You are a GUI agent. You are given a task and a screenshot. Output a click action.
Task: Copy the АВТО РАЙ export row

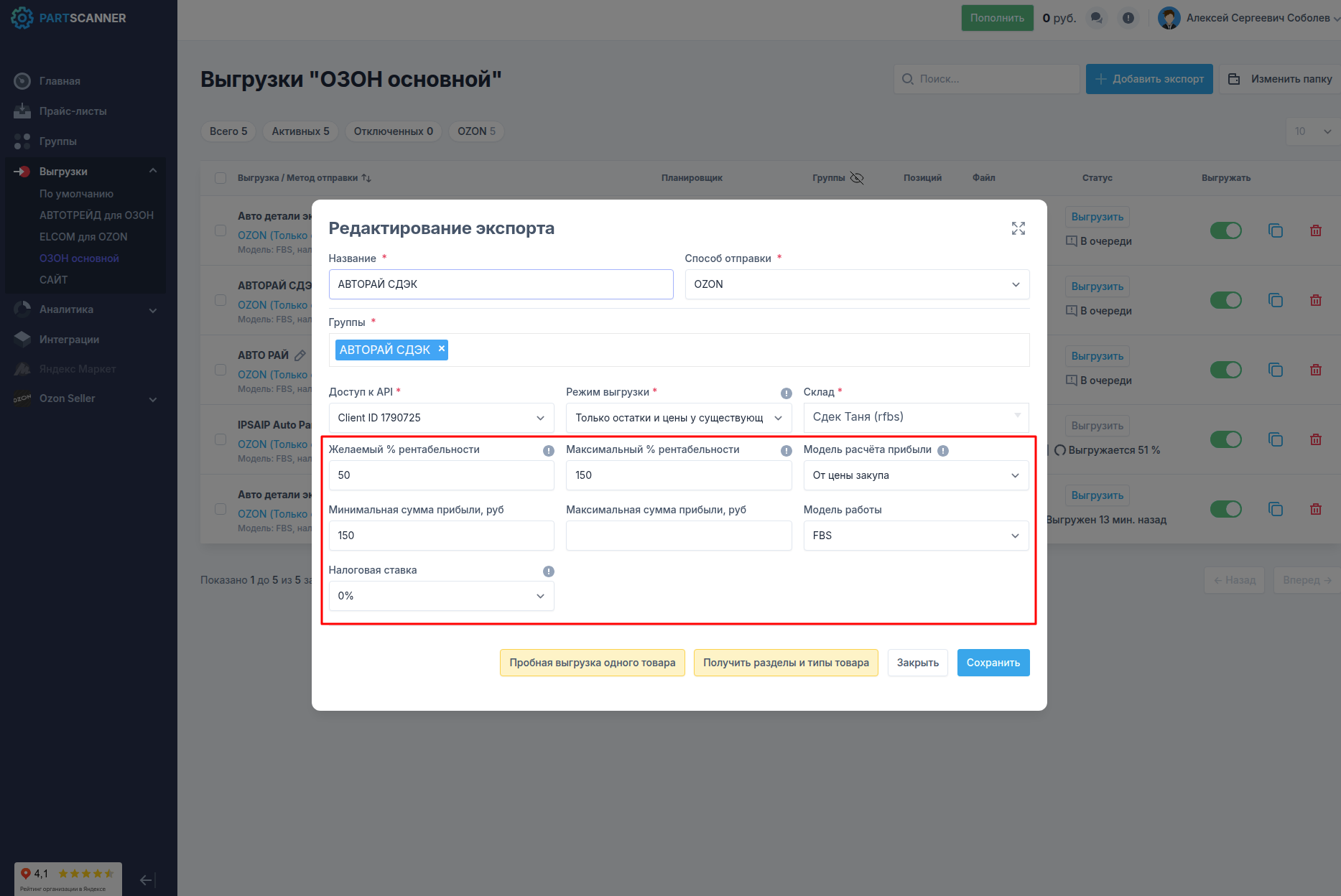[1276, 370]
